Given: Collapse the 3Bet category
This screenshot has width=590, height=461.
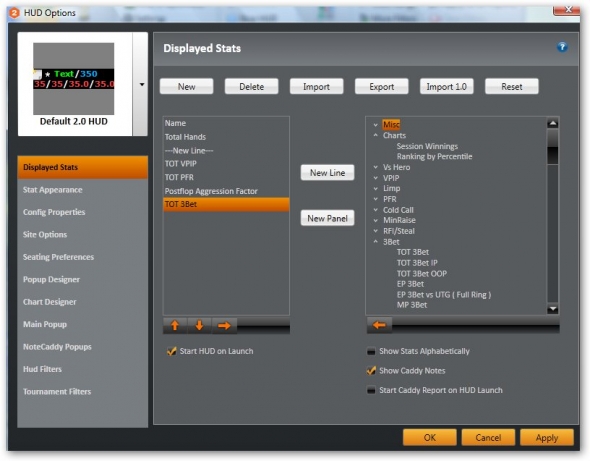Looking at the screenshot, I should 376,242.
